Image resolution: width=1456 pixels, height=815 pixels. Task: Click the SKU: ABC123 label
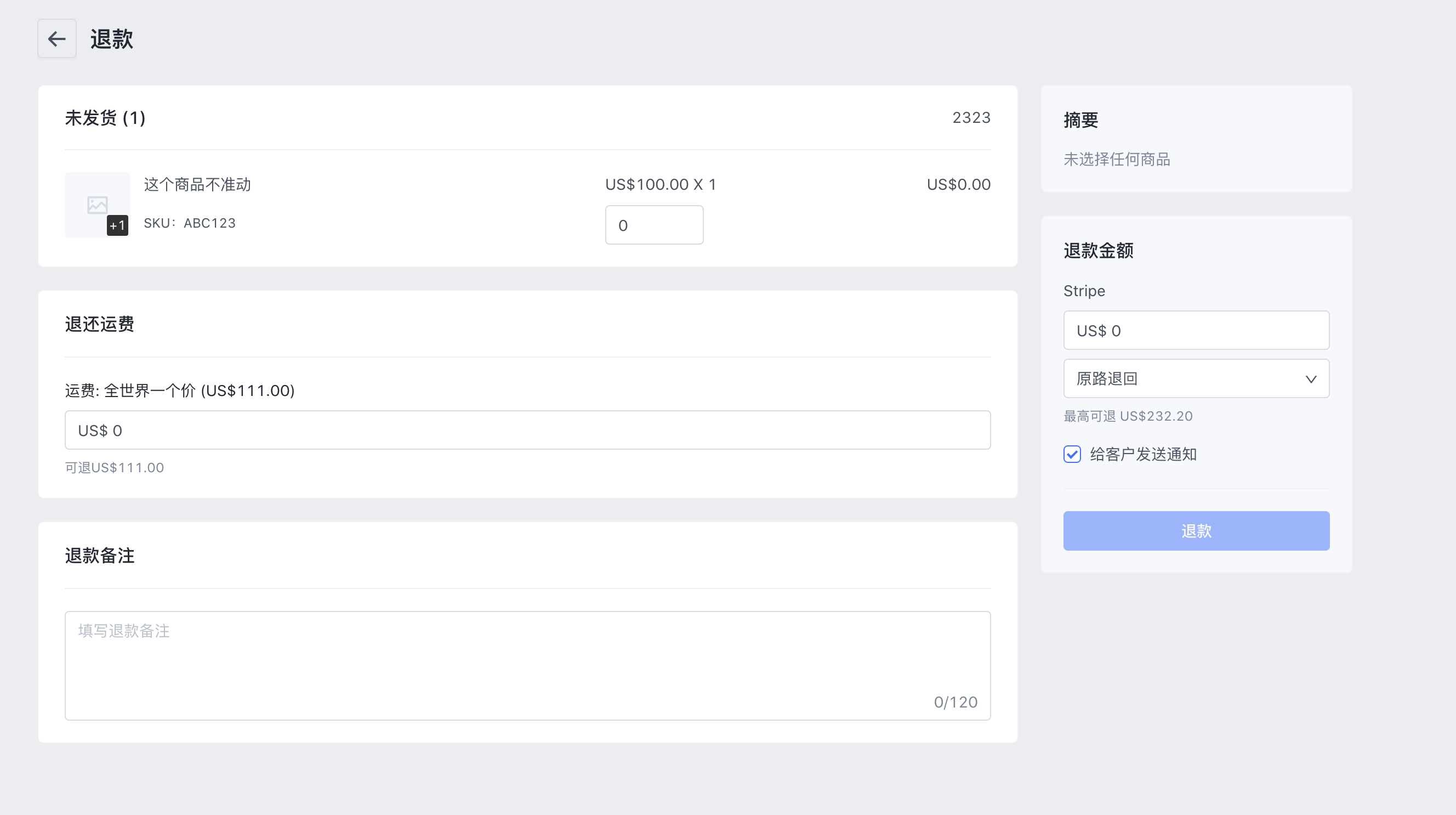coord(189,223)
